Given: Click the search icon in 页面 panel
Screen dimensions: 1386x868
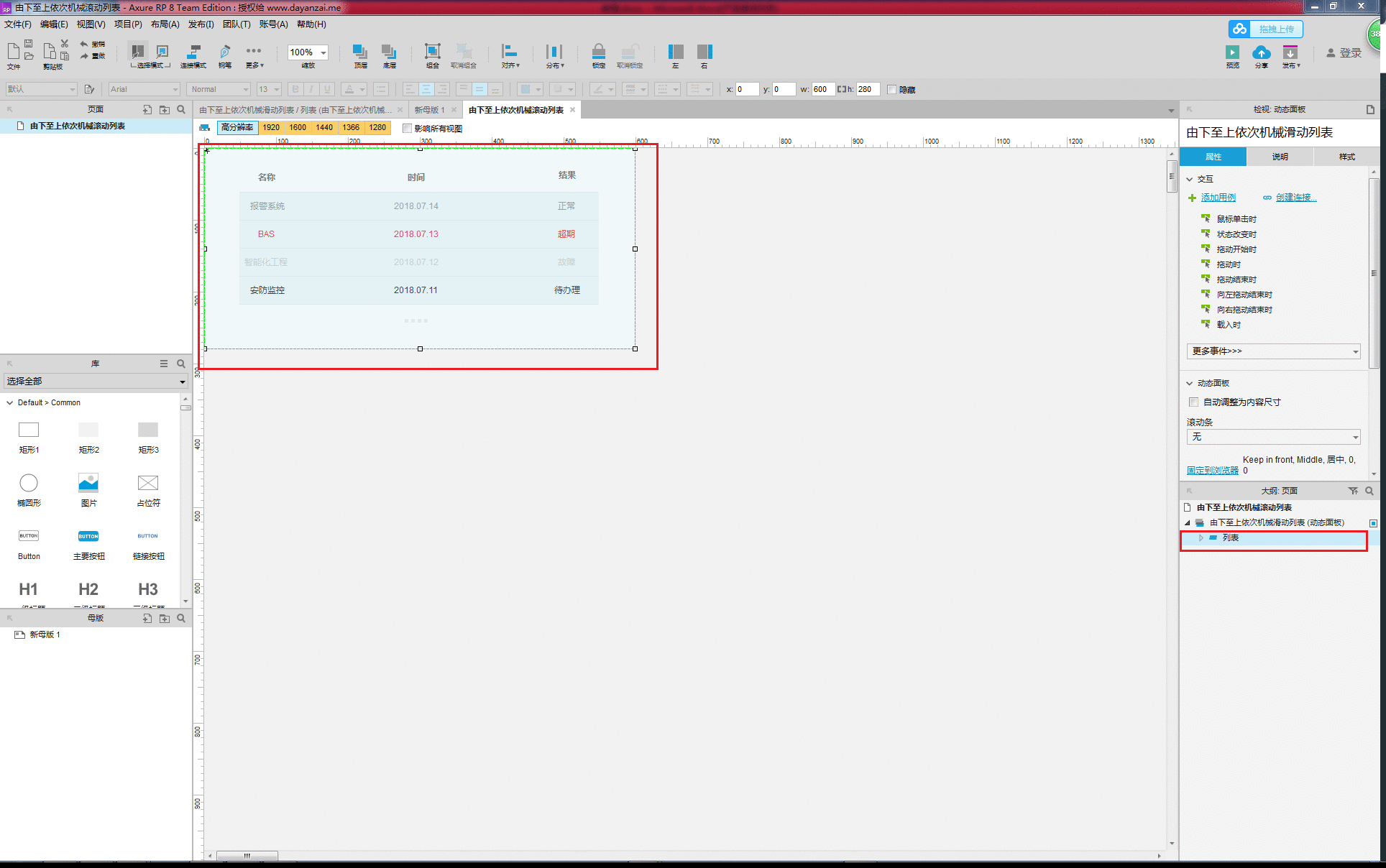Looking at the screenshot, I should 181,110.
